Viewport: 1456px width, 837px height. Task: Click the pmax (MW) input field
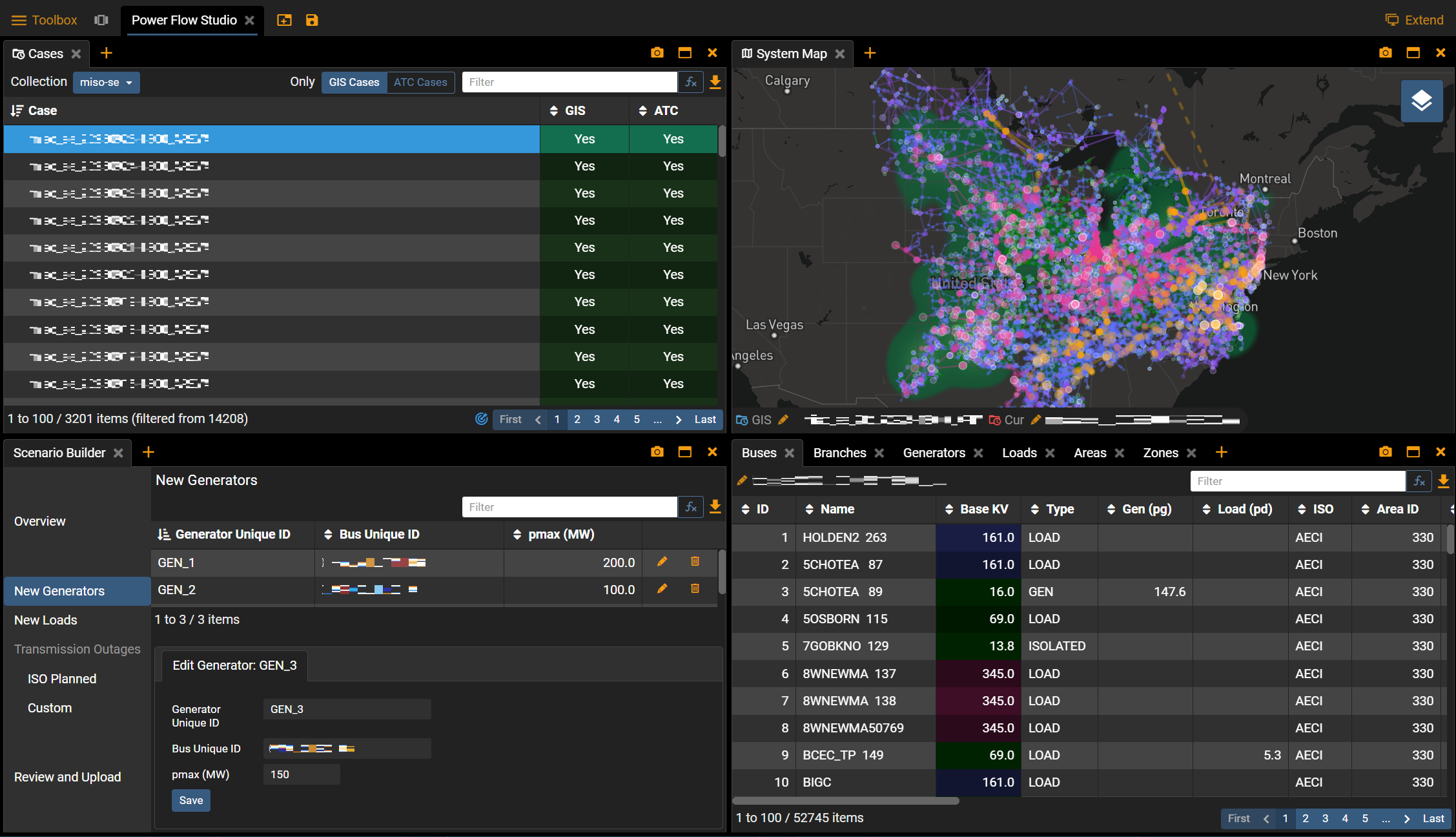coord(302,774)
